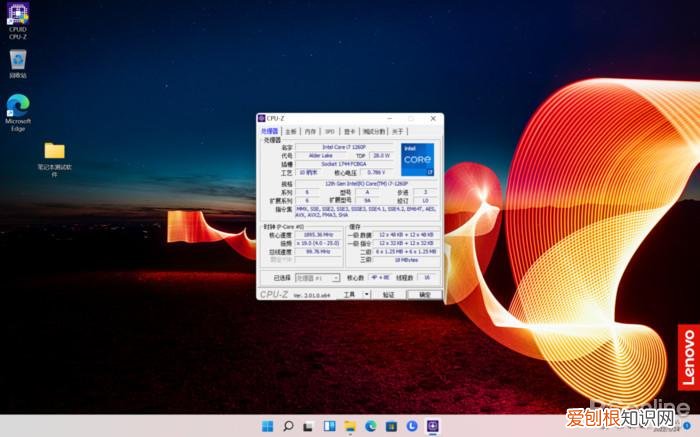This screenshot has width=700, height=437.
Task: Click the Socket 1744 FCBGA value
Action: (x=344, y=164)
